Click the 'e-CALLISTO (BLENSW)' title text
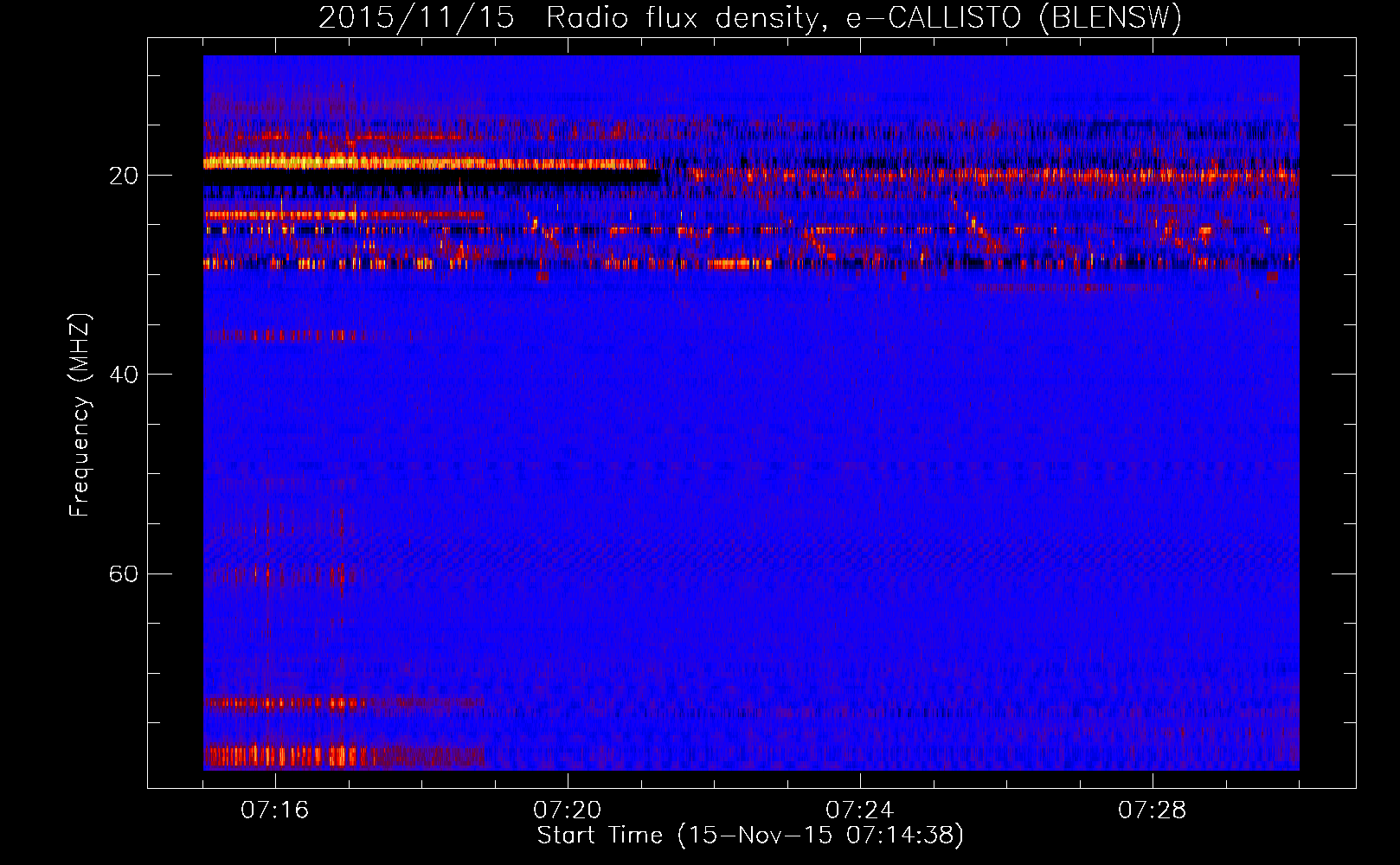 coord(1013,18)
